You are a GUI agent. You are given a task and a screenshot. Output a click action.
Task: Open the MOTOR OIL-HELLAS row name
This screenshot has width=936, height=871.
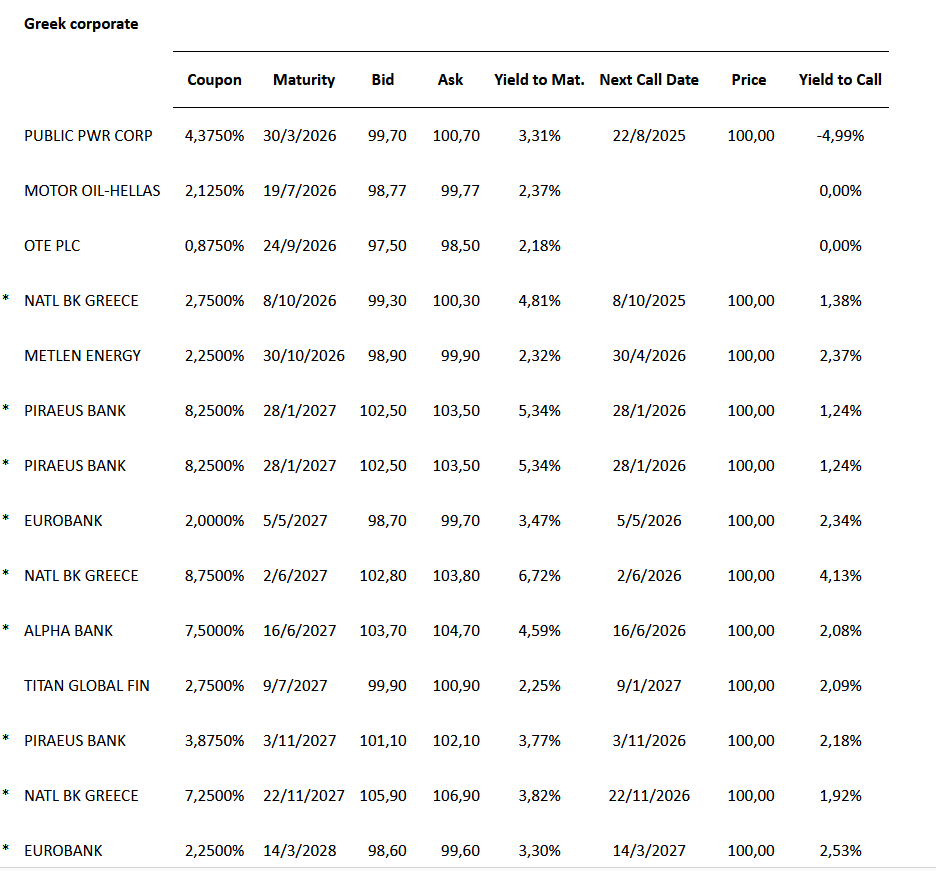click(92, 190)
